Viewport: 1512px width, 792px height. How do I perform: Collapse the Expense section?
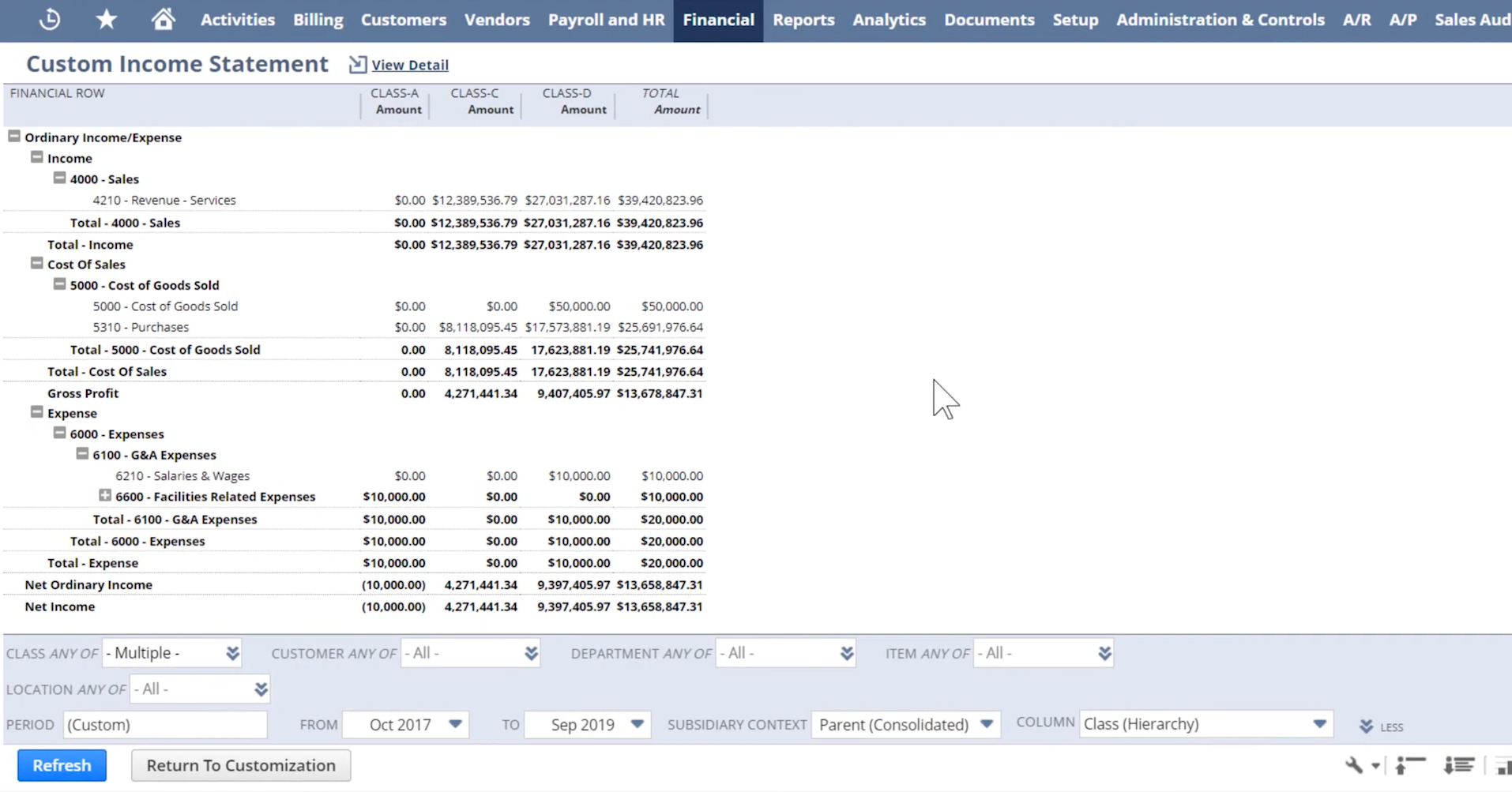(x=37, y=412)
